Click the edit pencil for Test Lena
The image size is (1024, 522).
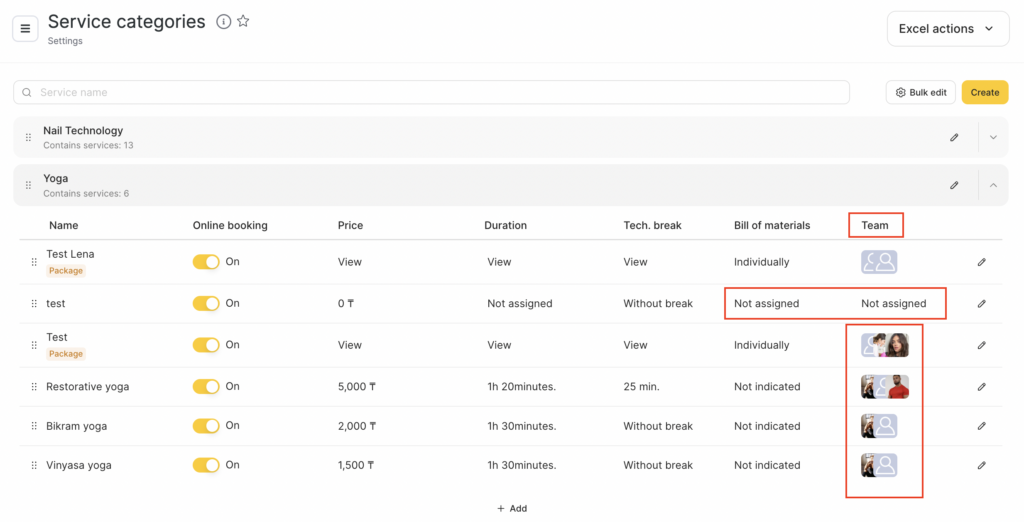[981, 262]
